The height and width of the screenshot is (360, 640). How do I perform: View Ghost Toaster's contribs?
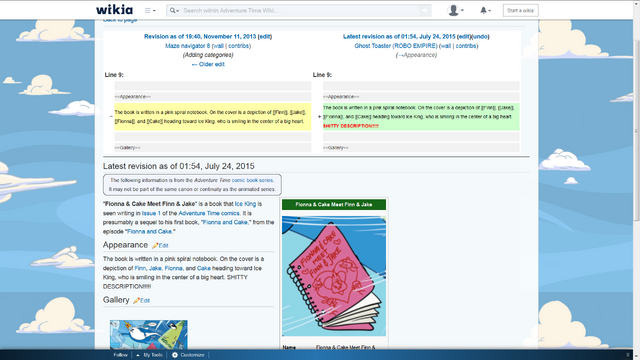(x=466, y=46)
